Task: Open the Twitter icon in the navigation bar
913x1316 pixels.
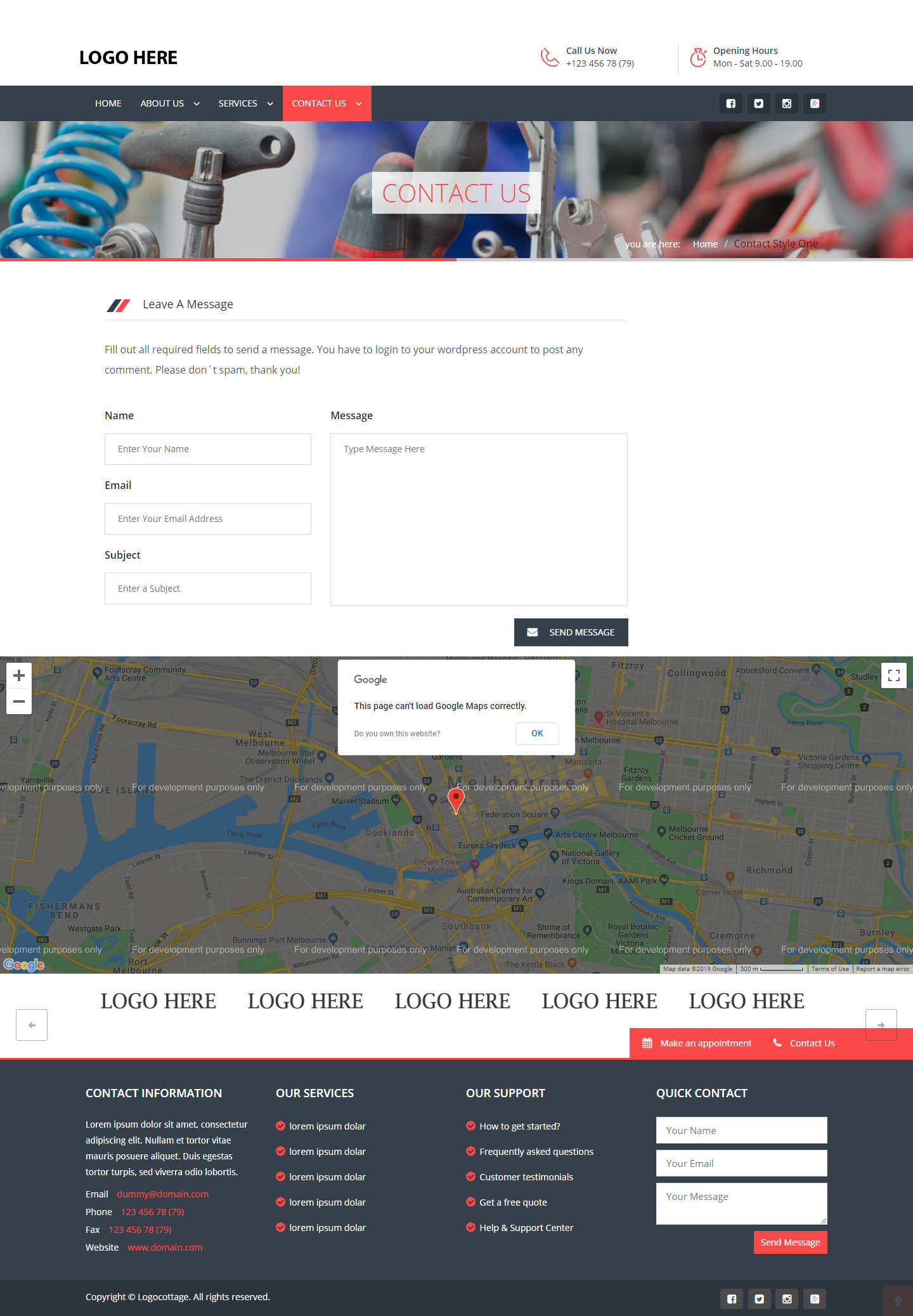Action: [x=758, y=103]
